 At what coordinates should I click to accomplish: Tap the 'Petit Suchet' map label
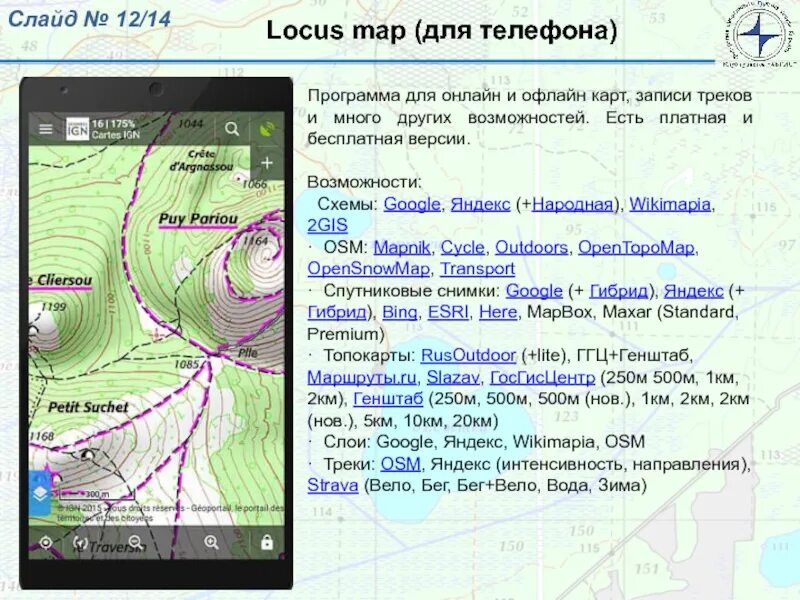click(x=88, y=407)
